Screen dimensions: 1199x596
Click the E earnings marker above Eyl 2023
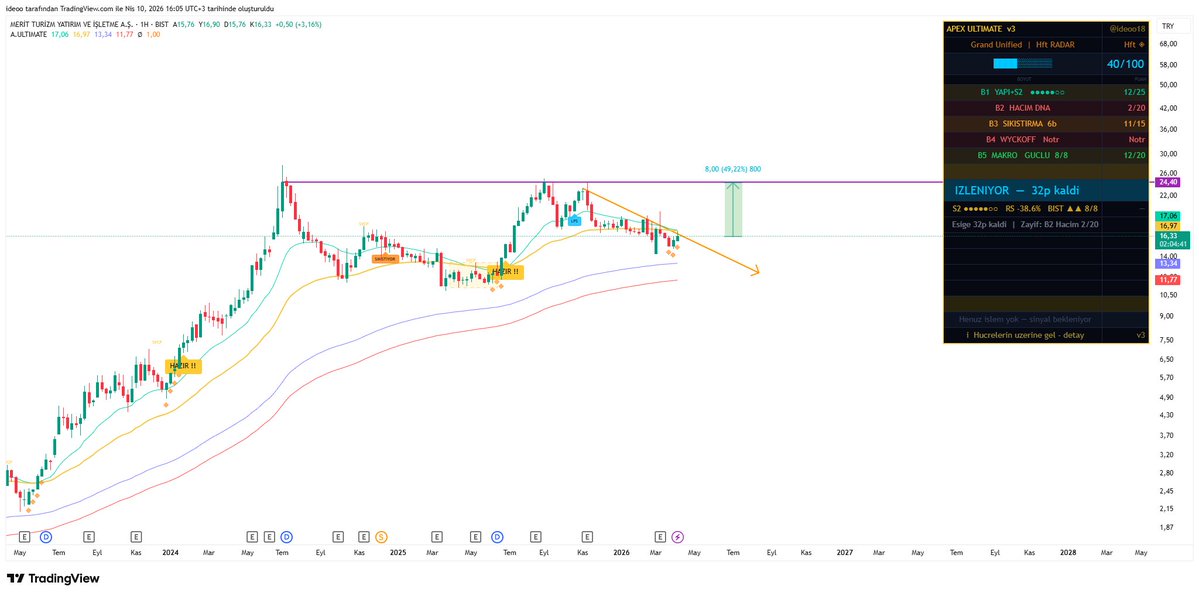click(89, 536)
